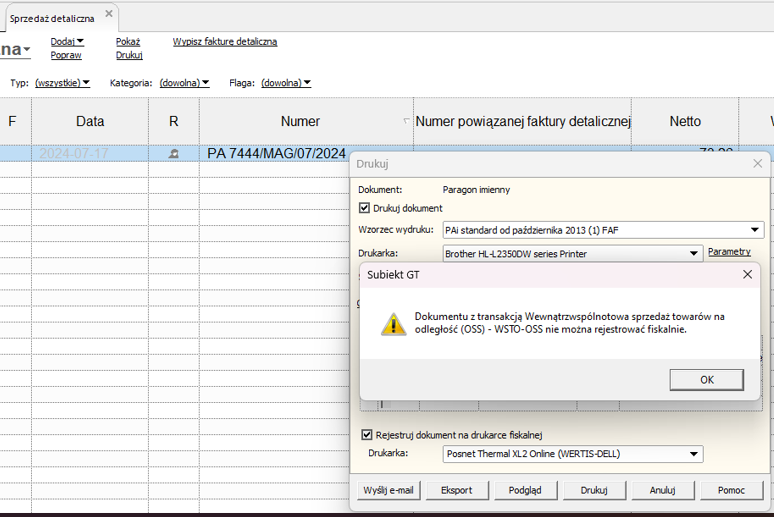Close the Sprzedaż detaliczna tab
Viewport: 774px width, 517px height.
109,14
